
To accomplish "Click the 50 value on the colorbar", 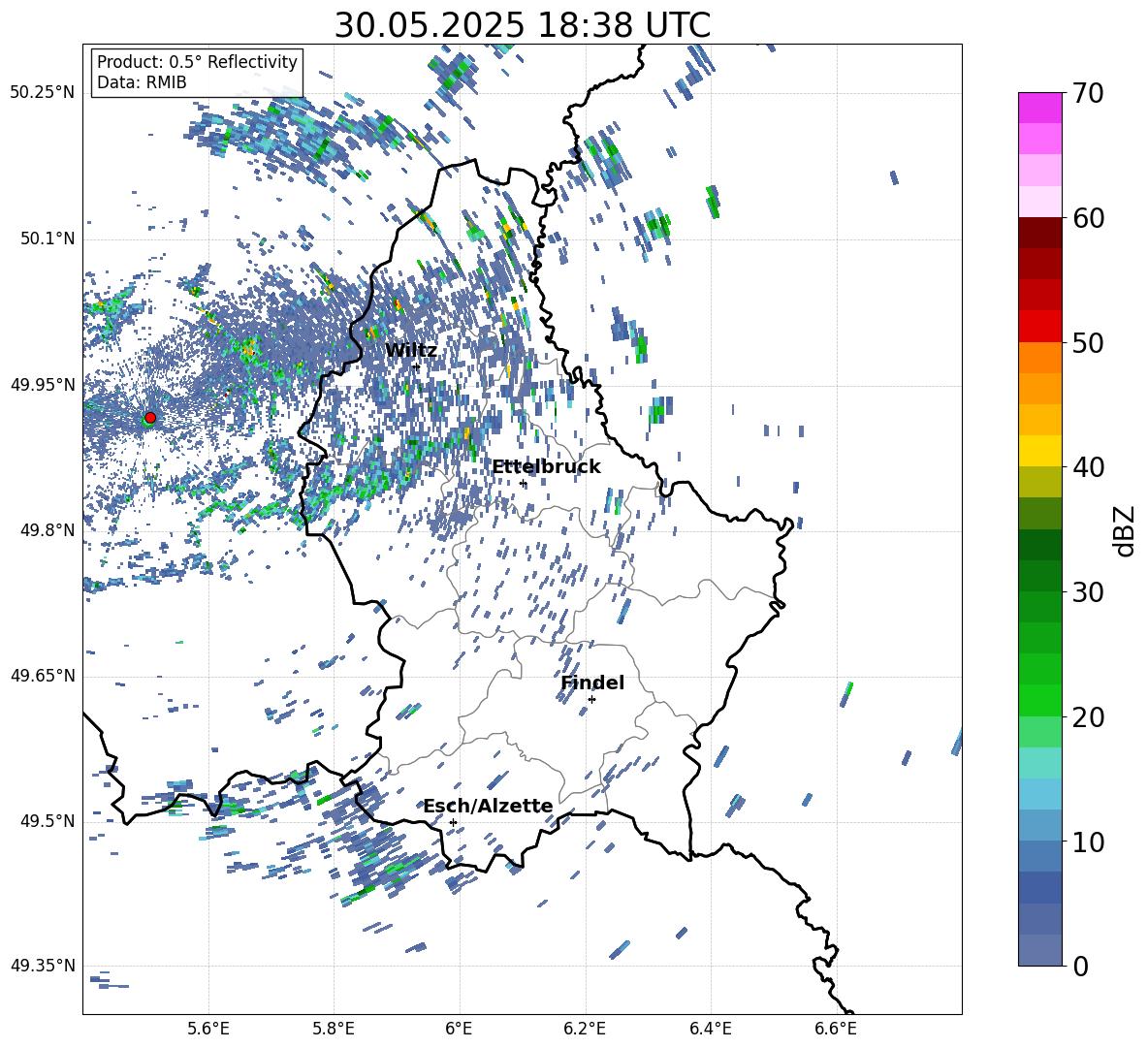I will click(1088, 342).
